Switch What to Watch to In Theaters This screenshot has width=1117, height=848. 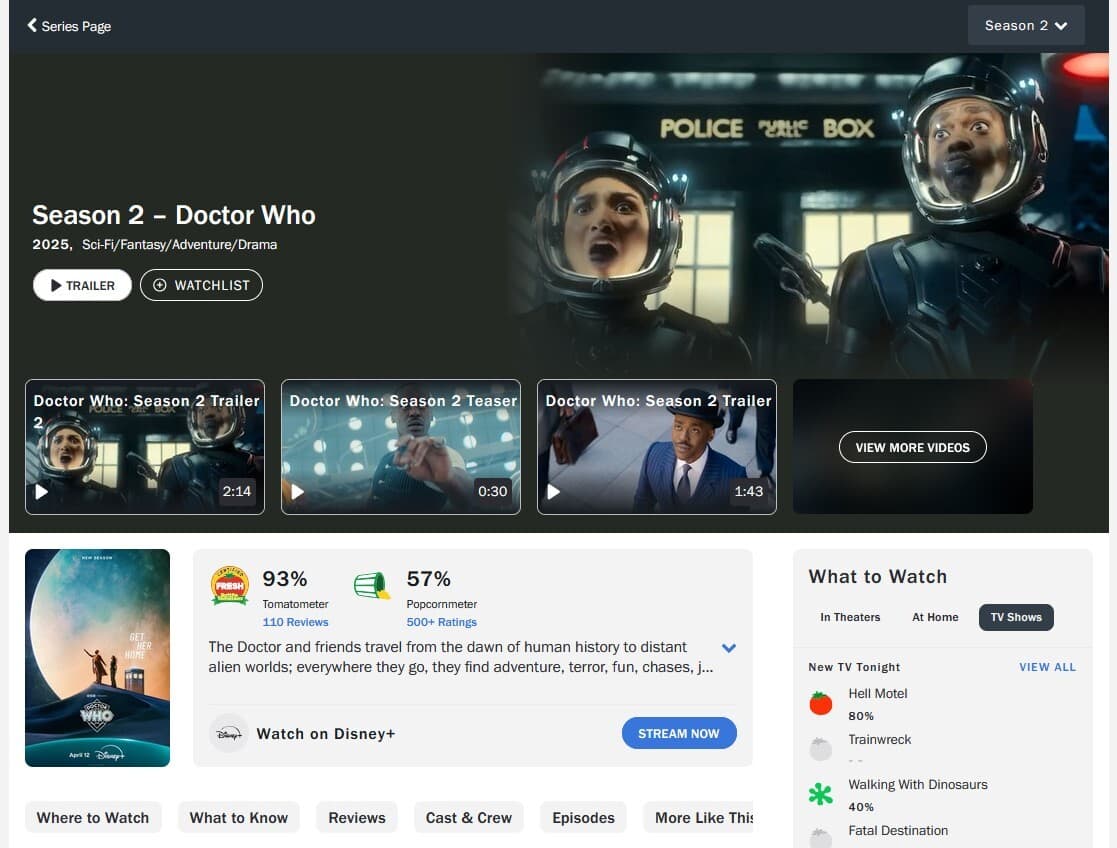click(850, 617)
